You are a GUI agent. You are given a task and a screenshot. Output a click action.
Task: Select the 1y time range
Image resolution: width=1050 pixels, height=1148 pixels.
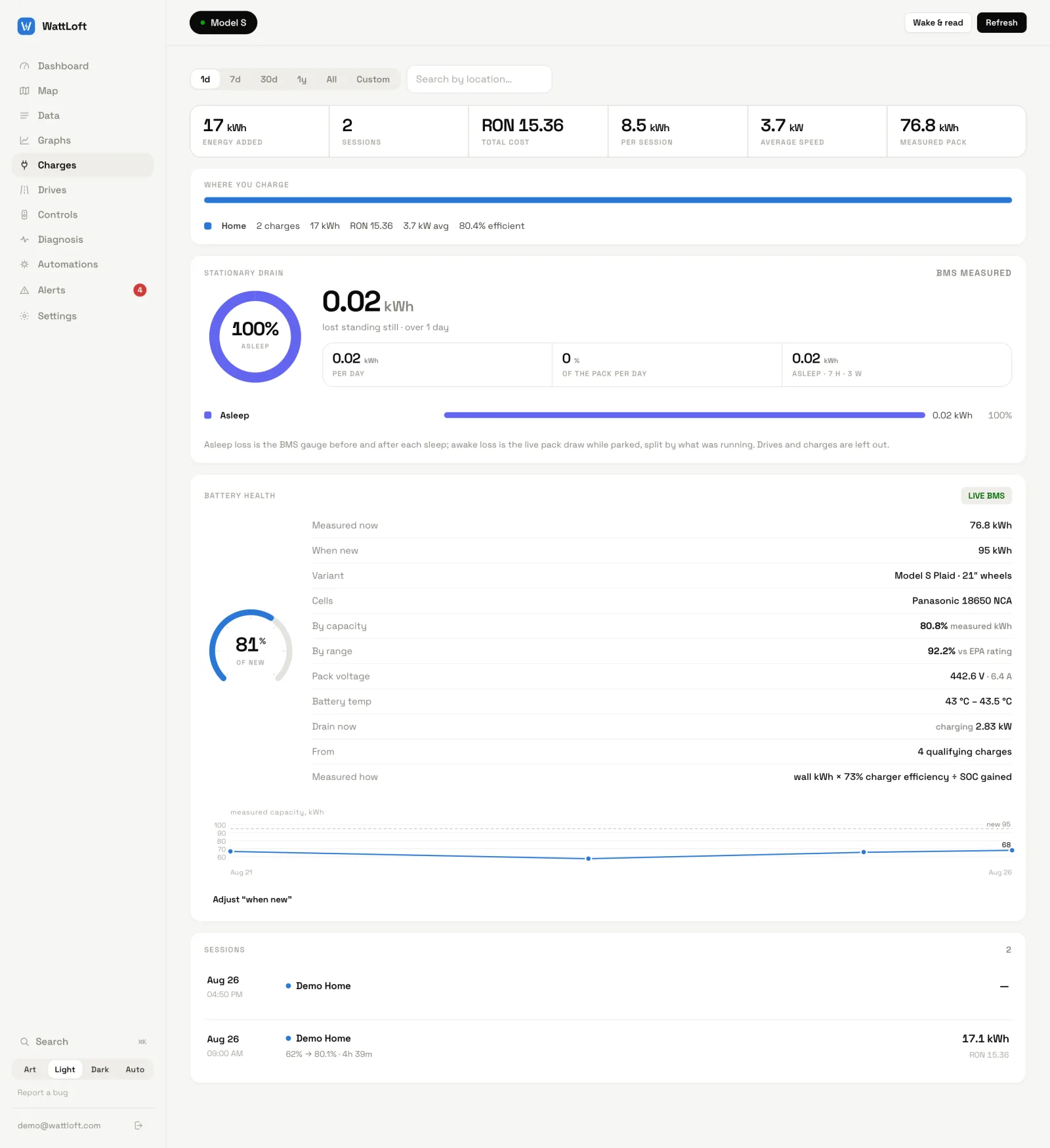(302, 79)
